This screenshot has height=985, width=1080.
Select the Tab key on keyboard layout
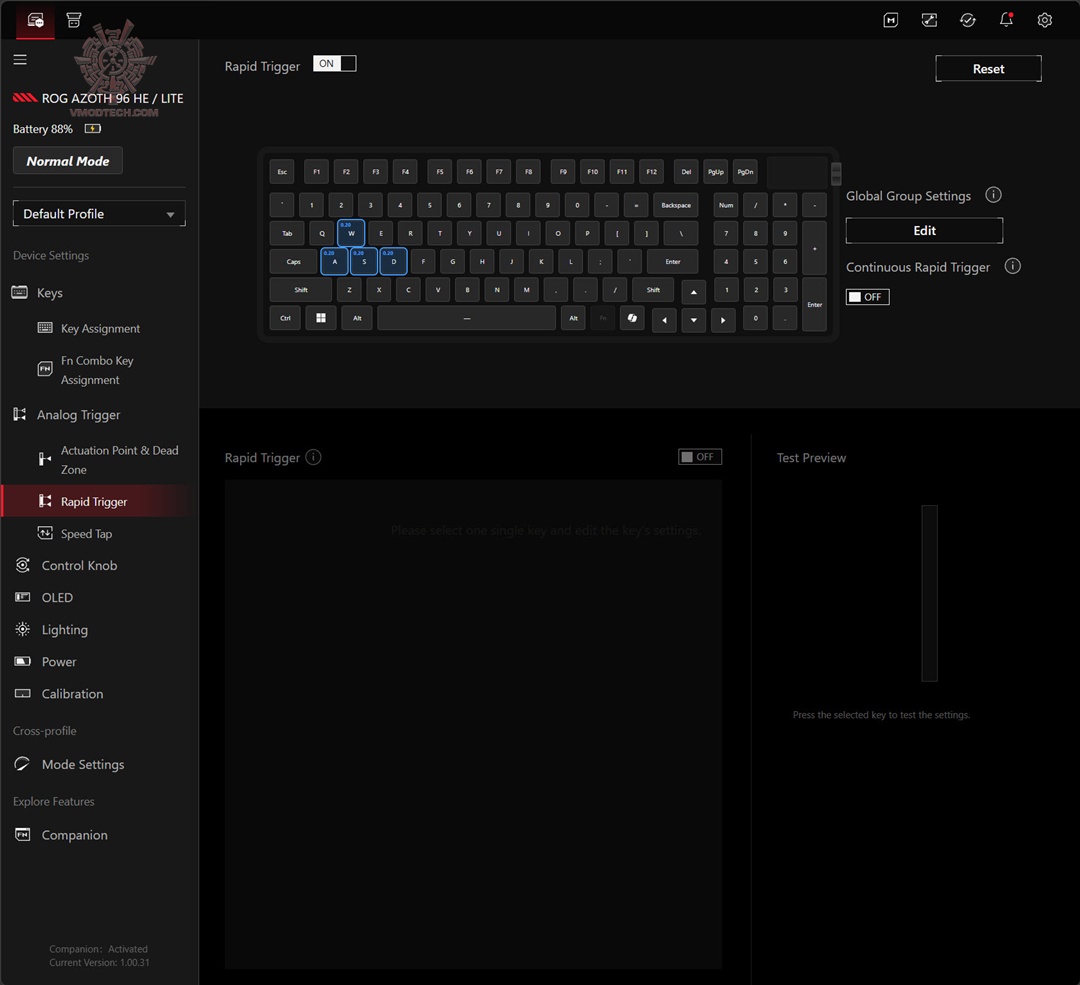pyautogui.click(x=287, y=234)
